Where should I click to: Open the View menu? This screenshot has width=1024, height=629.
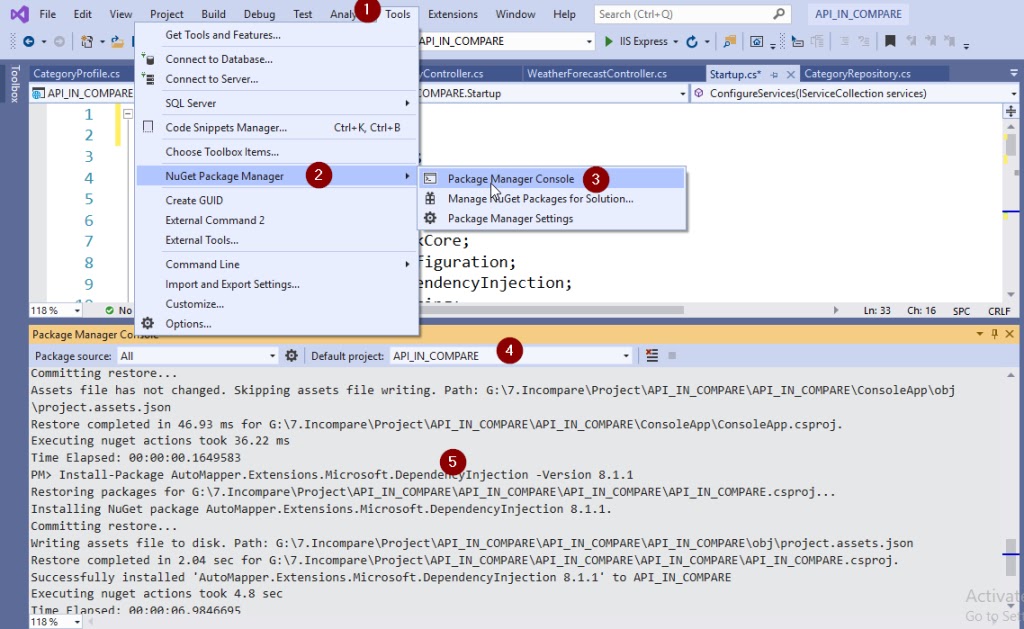(120, 14)
